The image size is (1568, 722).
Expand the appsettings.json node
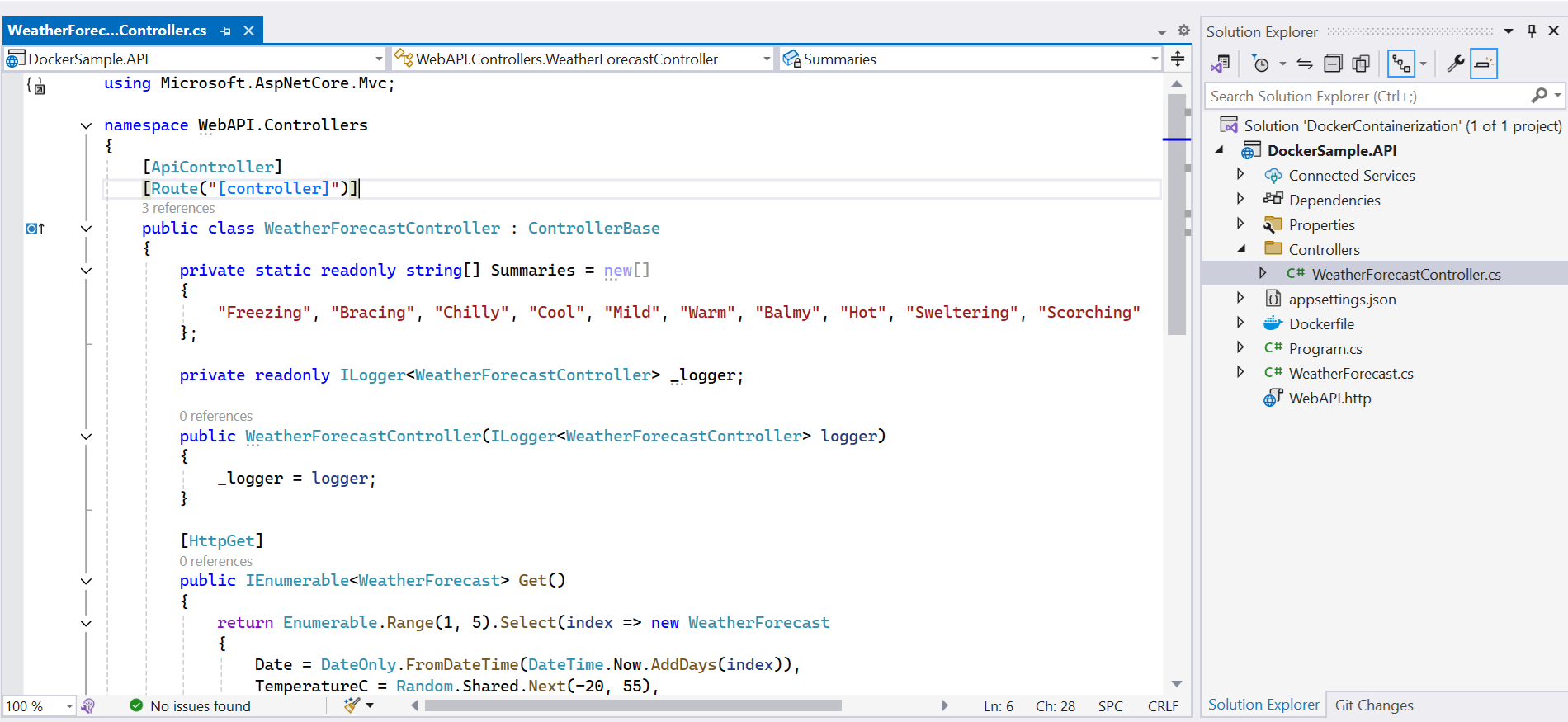click(1240, 299)
